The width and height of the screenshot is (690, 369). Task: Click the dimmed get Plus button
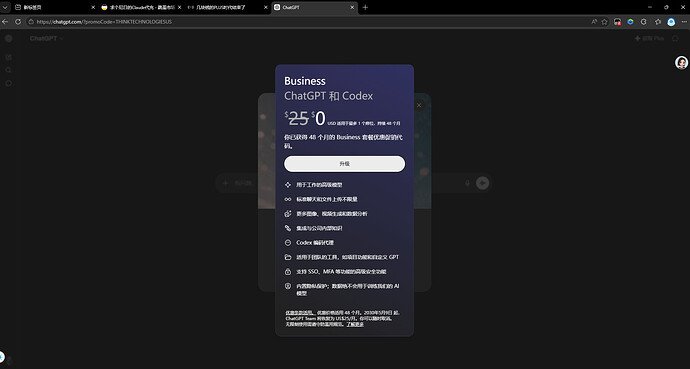[649, 38]
